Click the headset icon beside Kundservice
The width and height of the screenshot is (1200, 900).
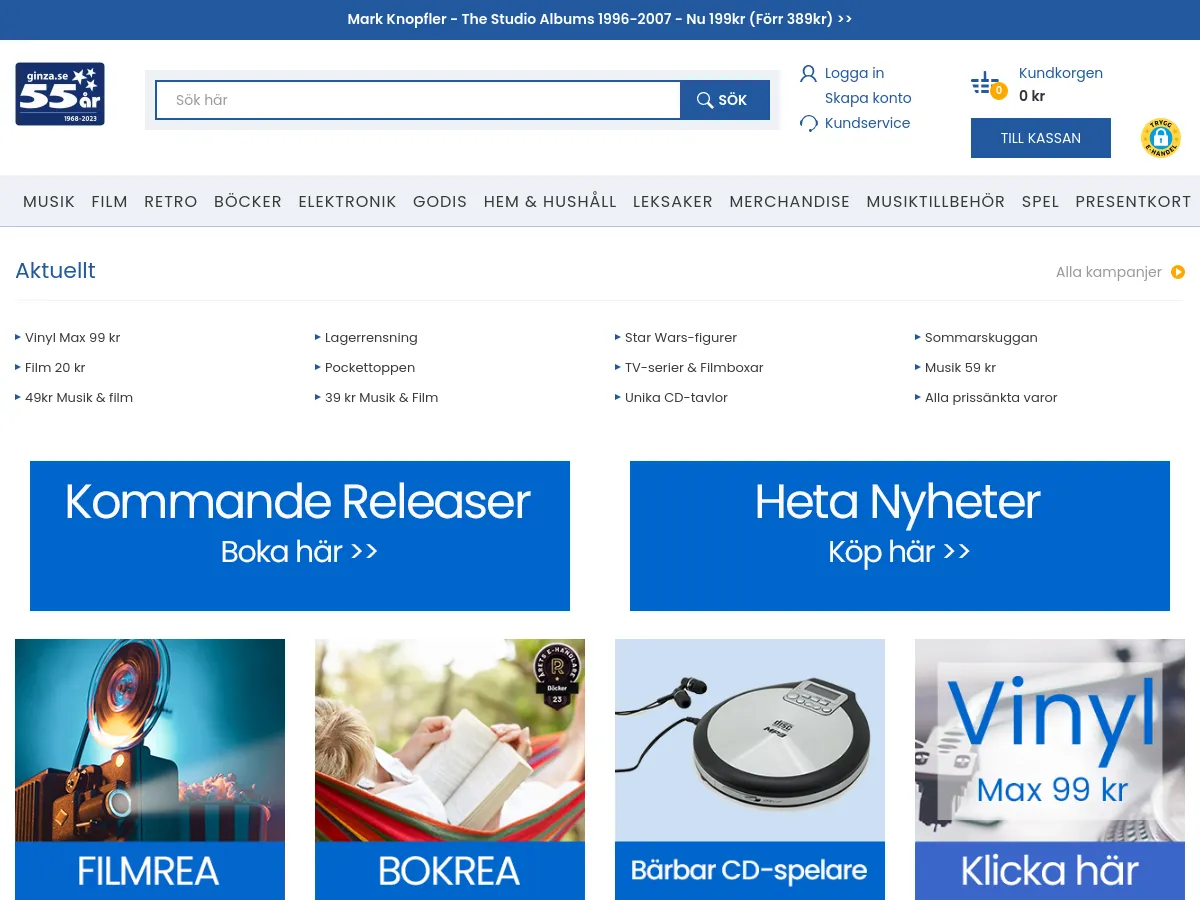[808, 123]
